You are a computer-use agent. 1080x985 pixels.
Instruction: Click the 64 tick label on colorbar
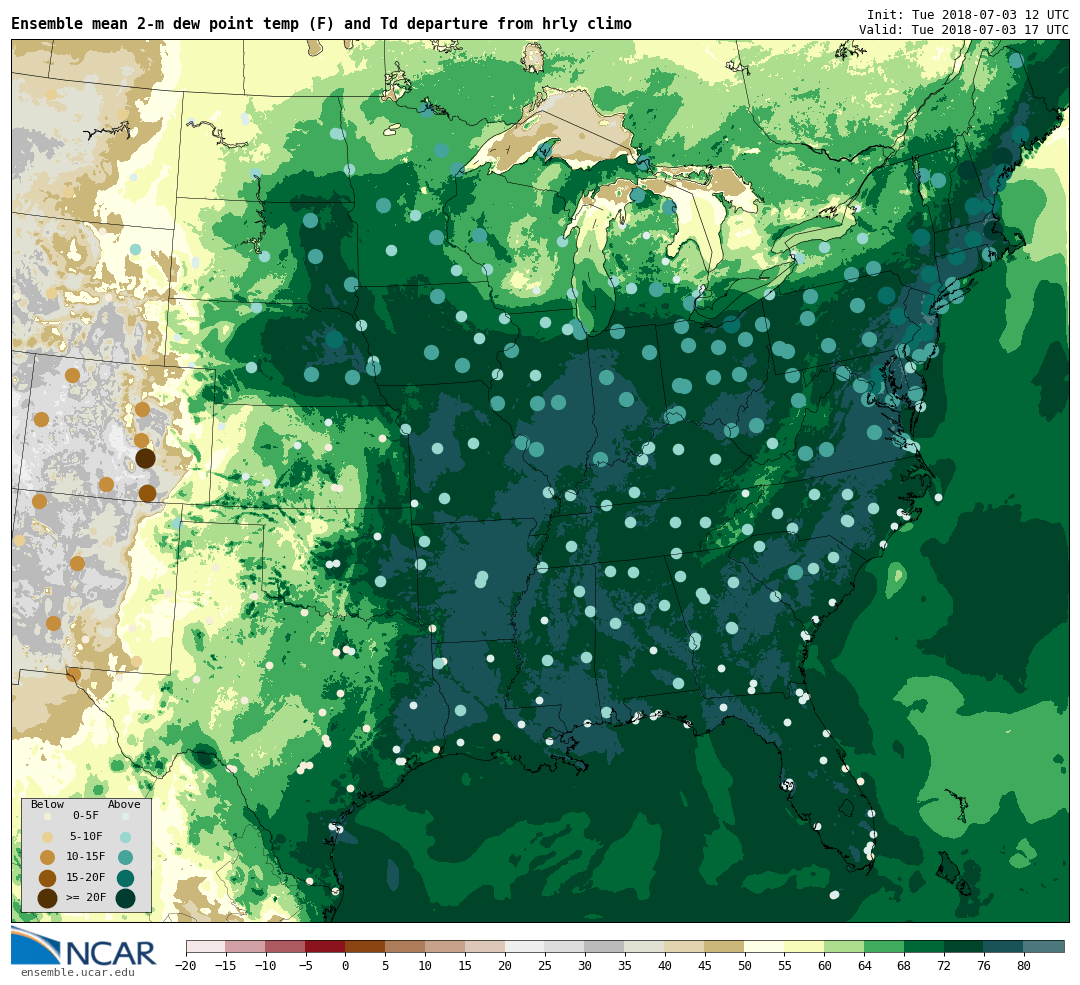click(864, 966)
